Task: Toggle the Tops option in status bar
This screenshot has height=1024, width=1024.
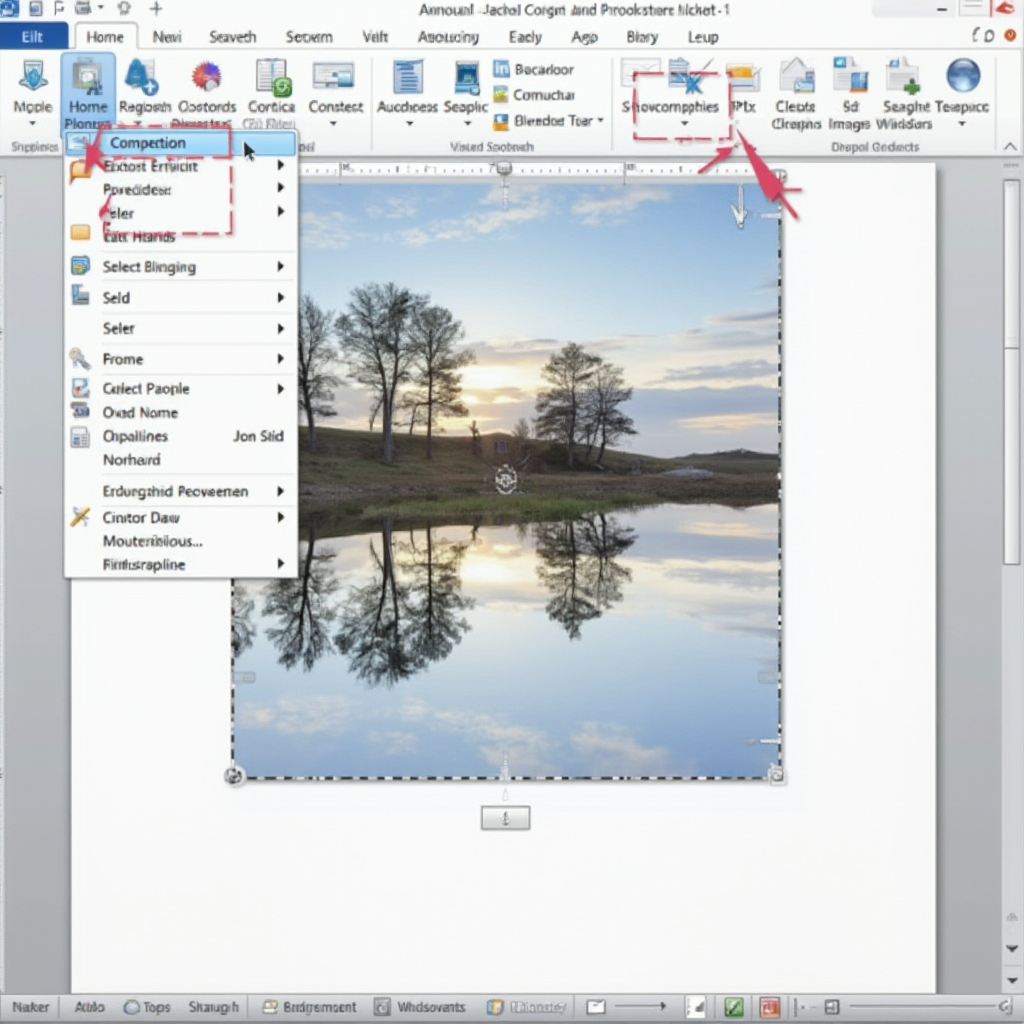Action: tap(146, 1007)
